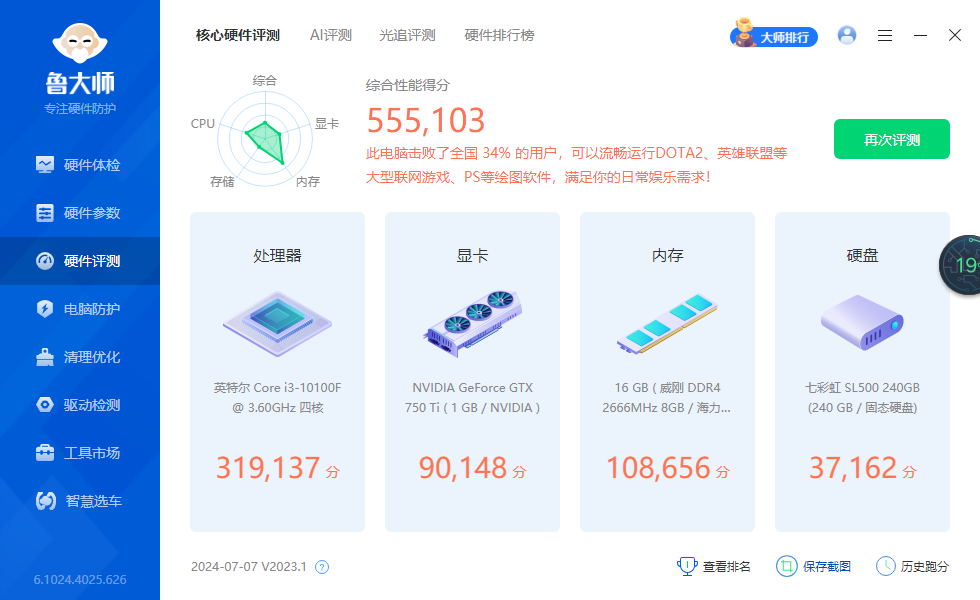Click the 2024-07-07 V2023.1 version text
Viewport: 980px width, 600px height.
point(249,567)
